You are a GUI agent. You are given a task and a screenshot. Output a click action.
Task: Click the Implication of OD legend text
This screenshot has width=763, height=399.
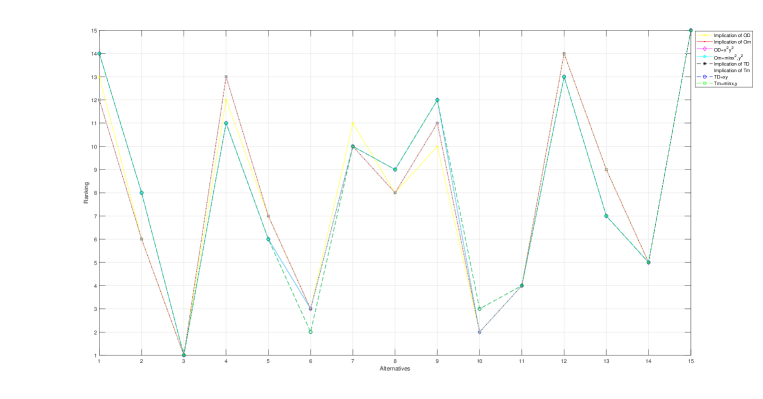(x=731, y=36)
